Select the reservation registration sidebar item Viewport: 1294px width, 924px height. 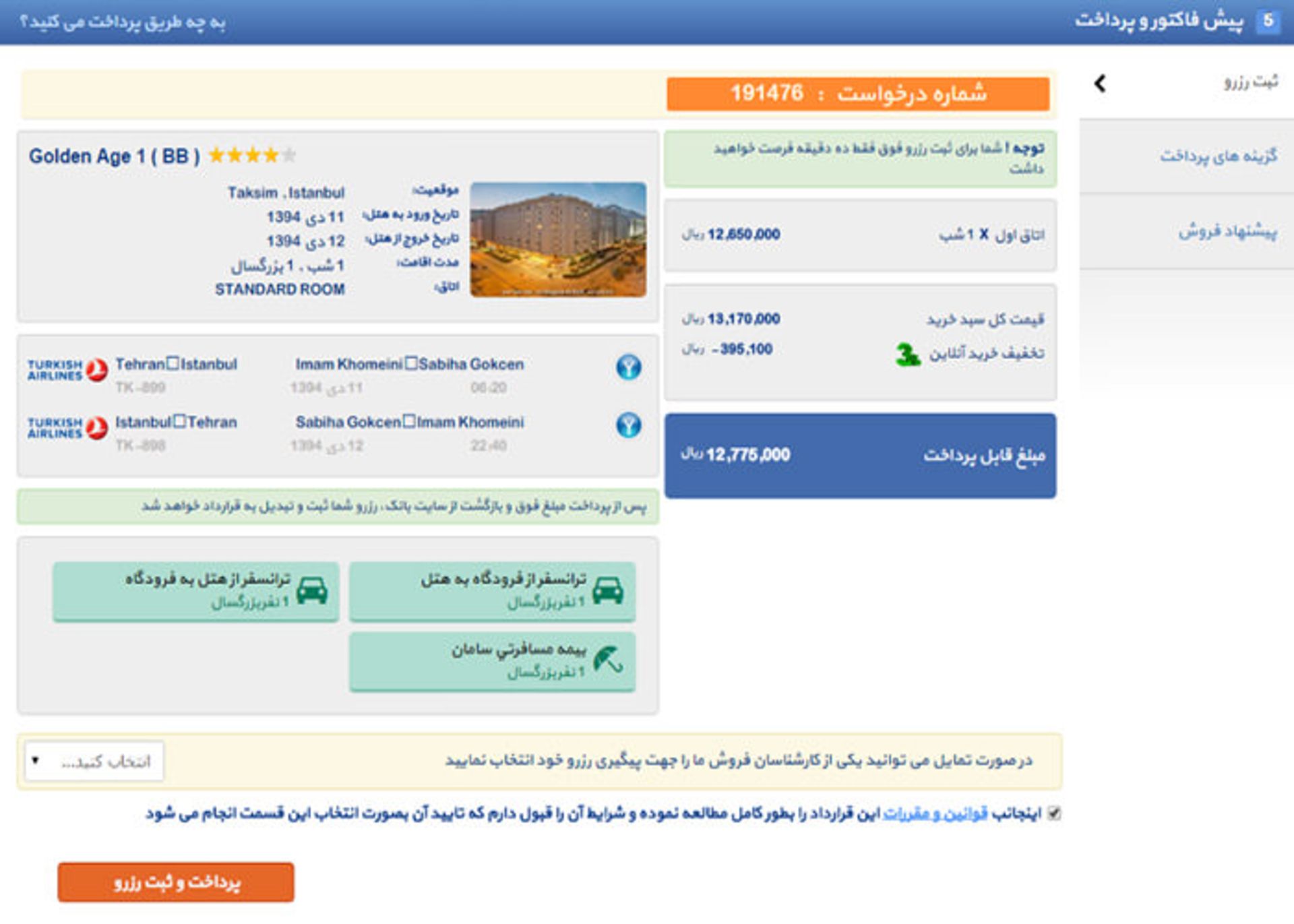tap(1250, 82)
